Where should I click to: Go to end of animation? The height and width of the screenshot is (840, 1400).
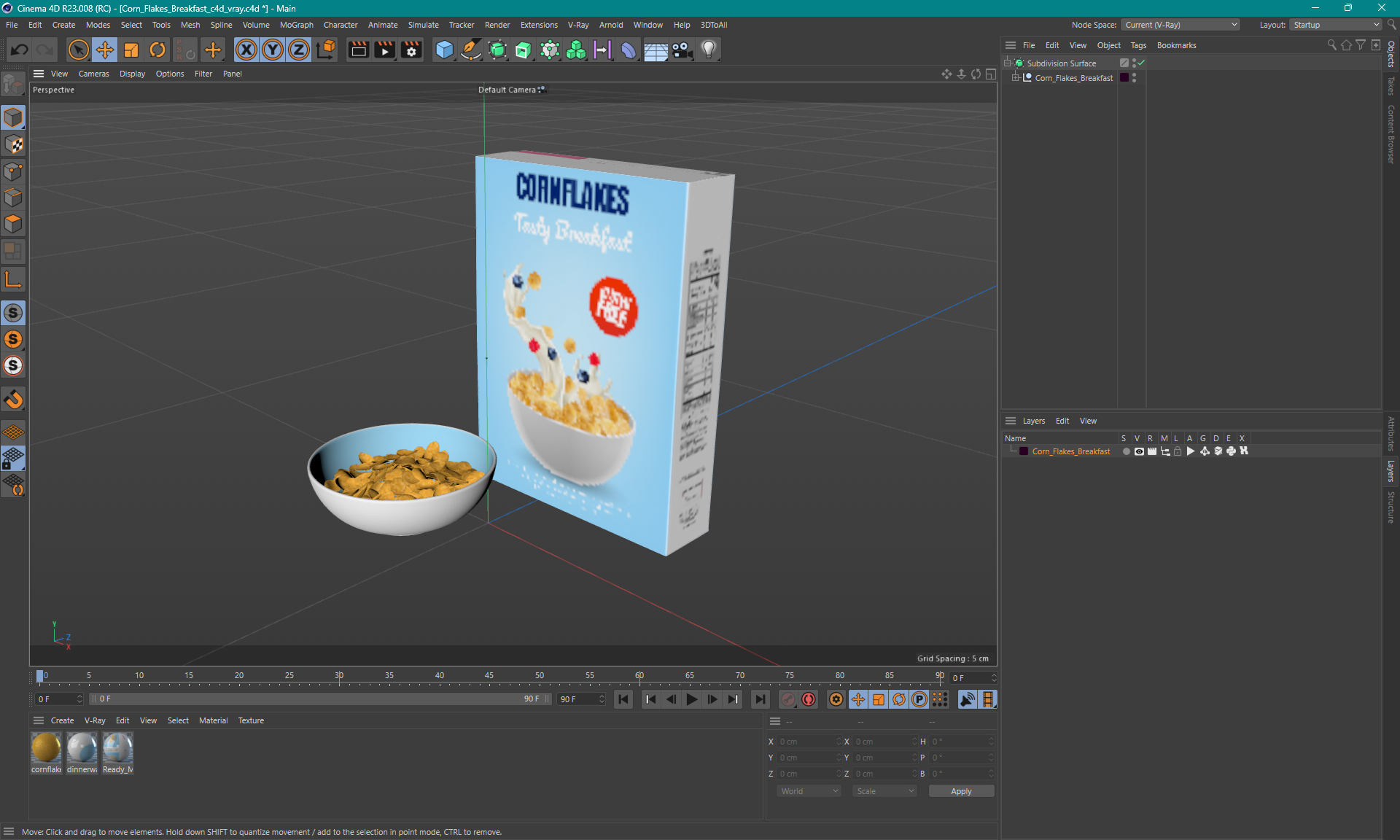[761, 699]
